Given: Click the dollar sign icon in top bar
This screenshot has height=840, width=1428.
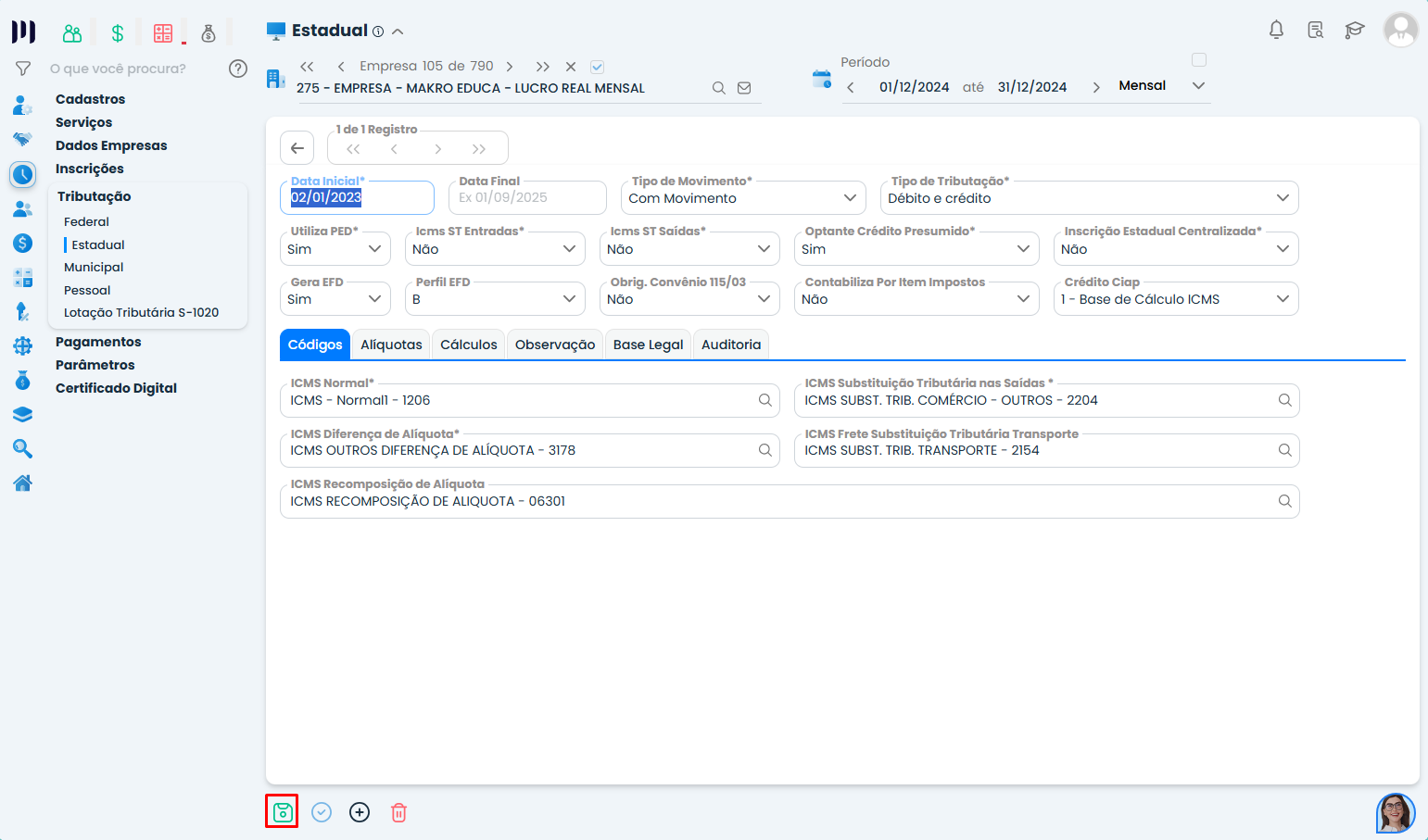Looking at the screenshot, I should tap(118, 33).
